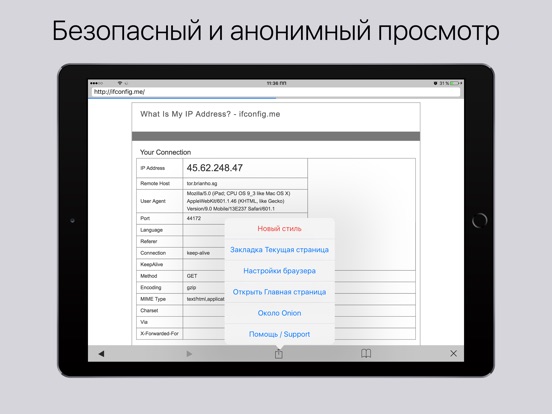Image resolution: width=552 pixels, height=414 pixels.
Task: Click the tor.brianho.sg host value
Action: point(202,183)
